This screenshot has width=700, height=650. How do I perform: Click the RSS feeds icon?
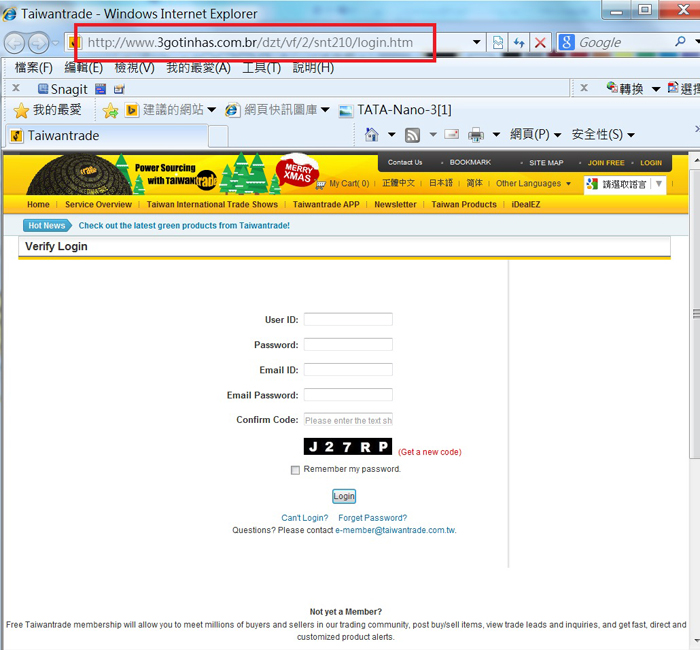tap(411, 135)
